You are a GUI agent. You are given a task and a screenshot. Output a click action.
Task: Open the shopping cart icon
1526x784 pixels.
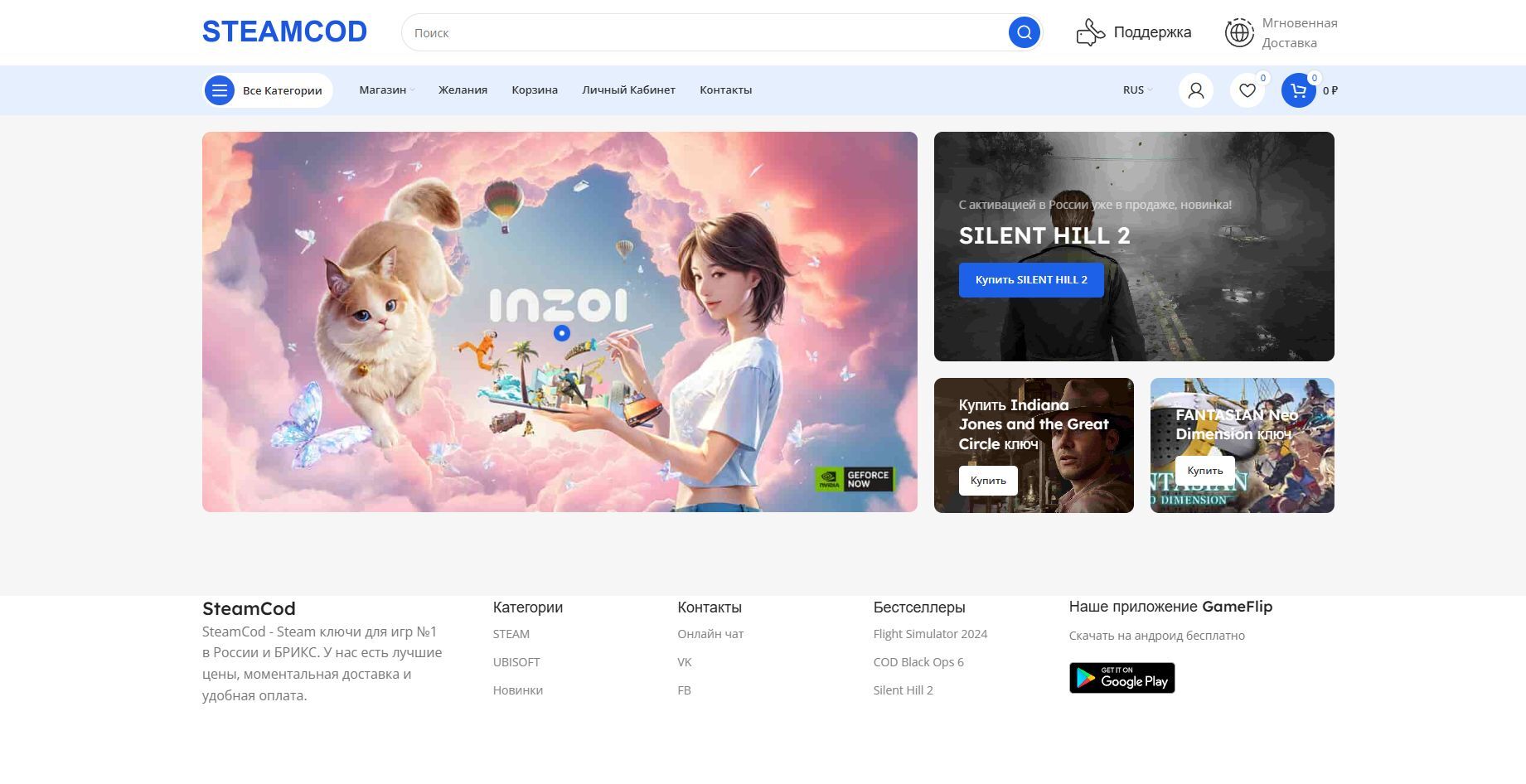pyautogui.click(x=1298, y=90)
